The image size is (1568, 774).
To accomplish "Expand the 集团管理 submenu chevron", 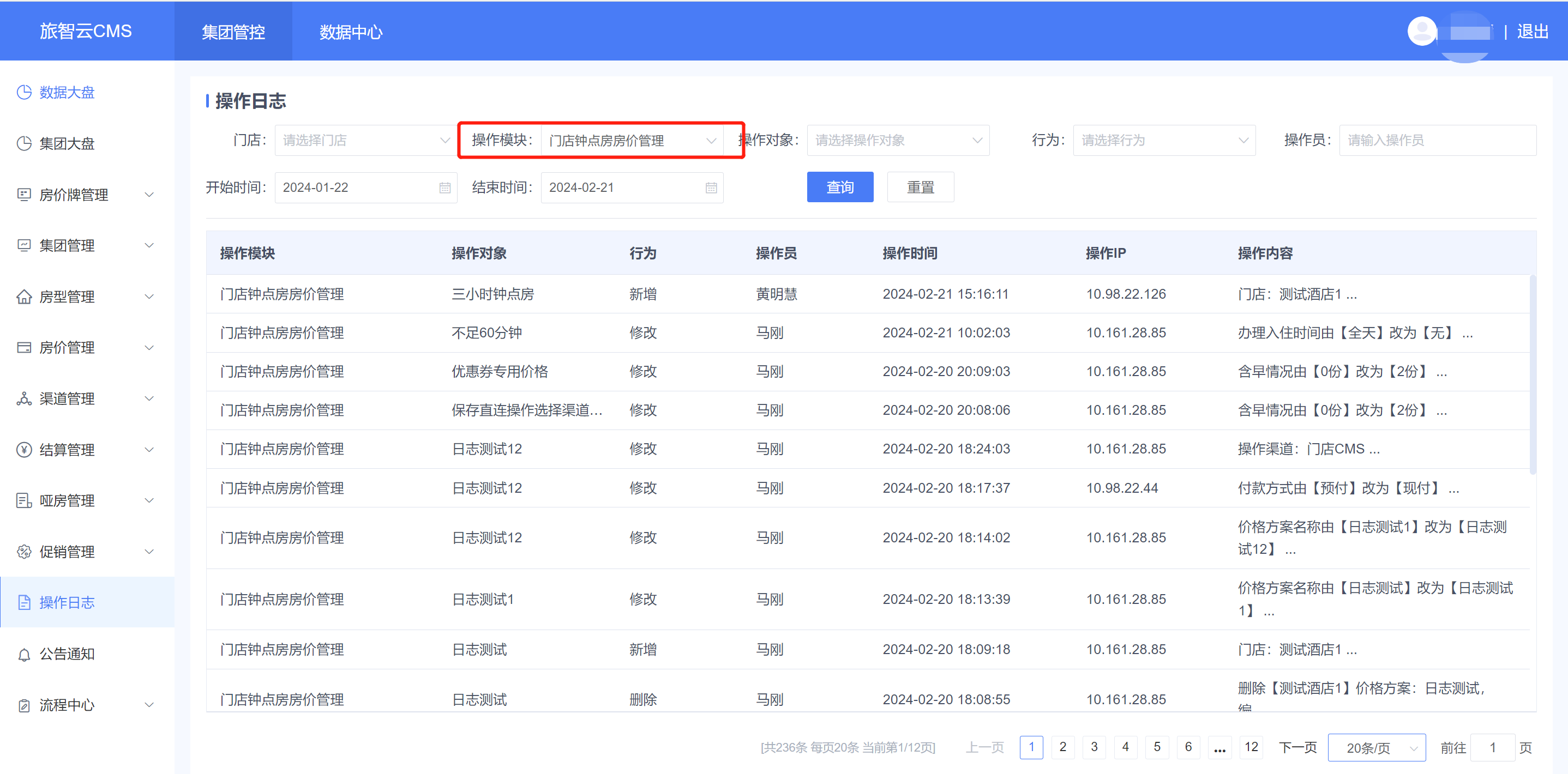I will tap(149, 245).
